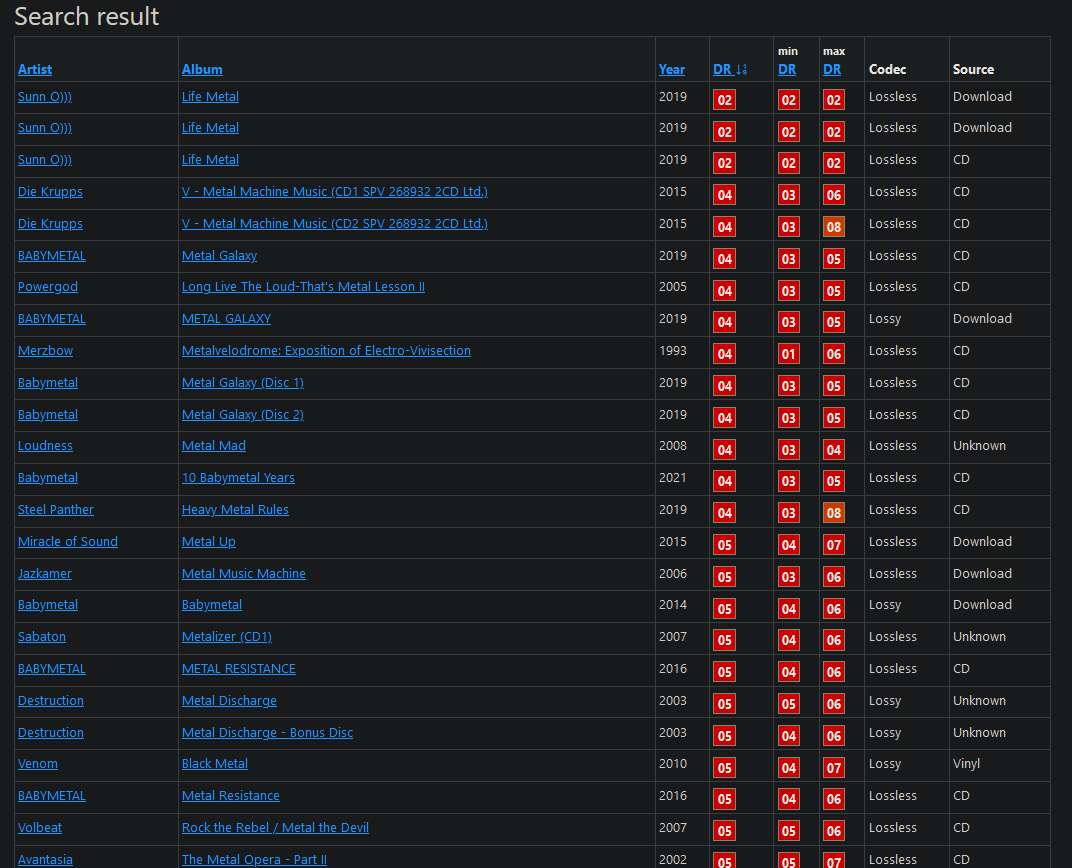Open Metal Discharge - Bonus Disc album
Screen dimensions: 1072x868
[267, 733]
